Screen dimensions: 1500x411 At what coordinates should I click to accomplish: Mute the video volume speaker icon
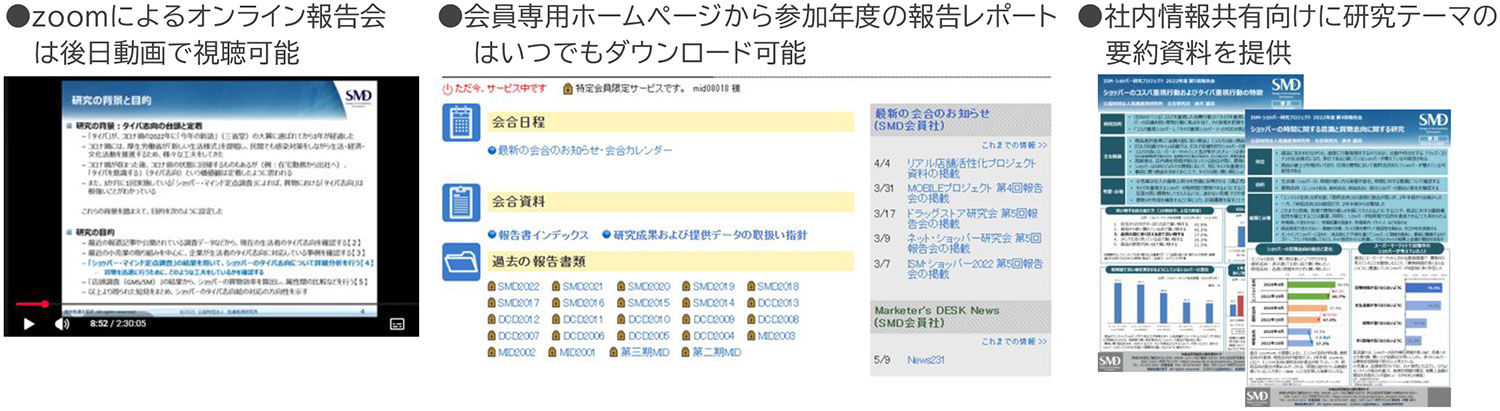pos(61,324)
